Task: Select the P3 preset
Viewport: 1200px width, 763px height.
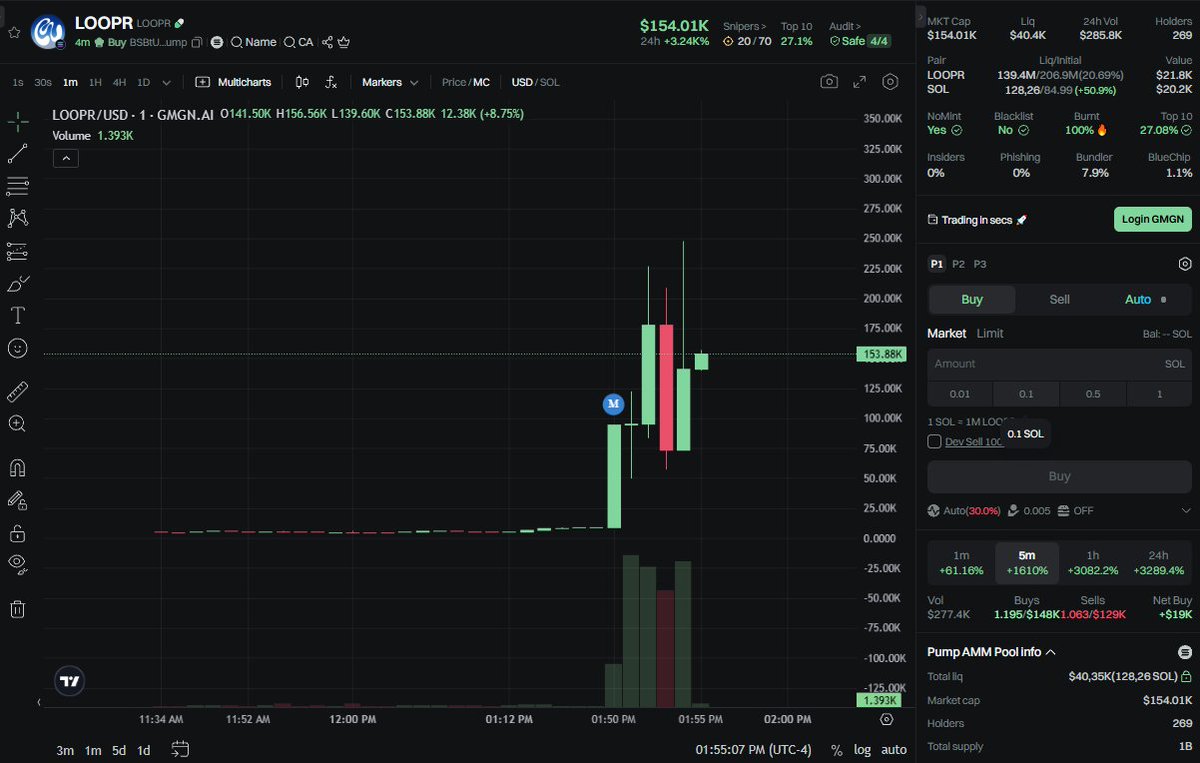Action: pos(980,264)
